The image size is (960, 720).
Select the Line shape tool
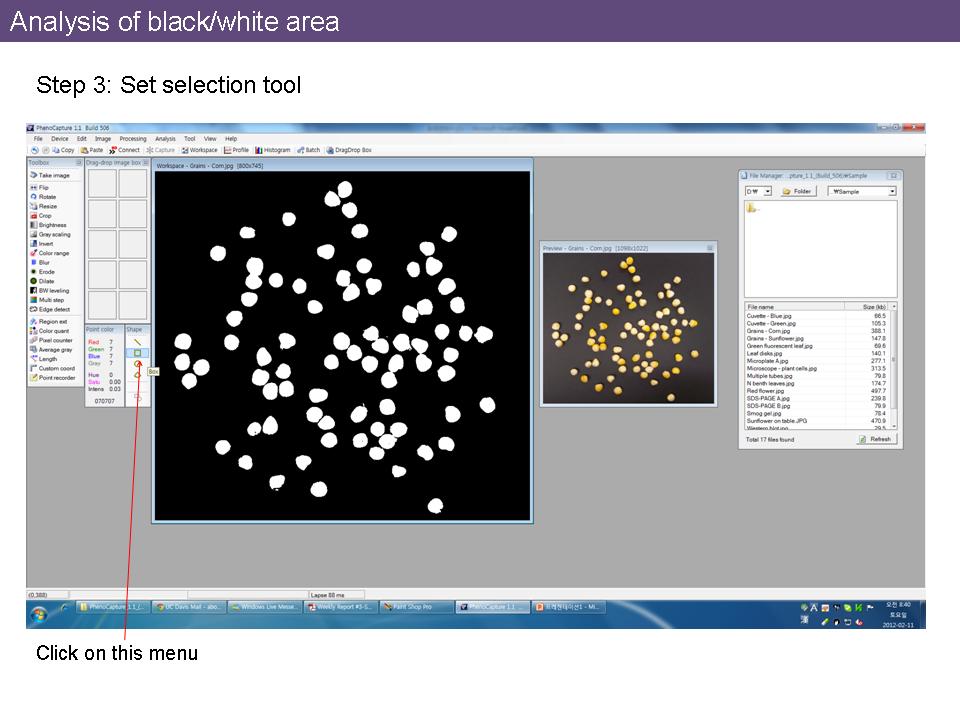click(x=137, y=341)
